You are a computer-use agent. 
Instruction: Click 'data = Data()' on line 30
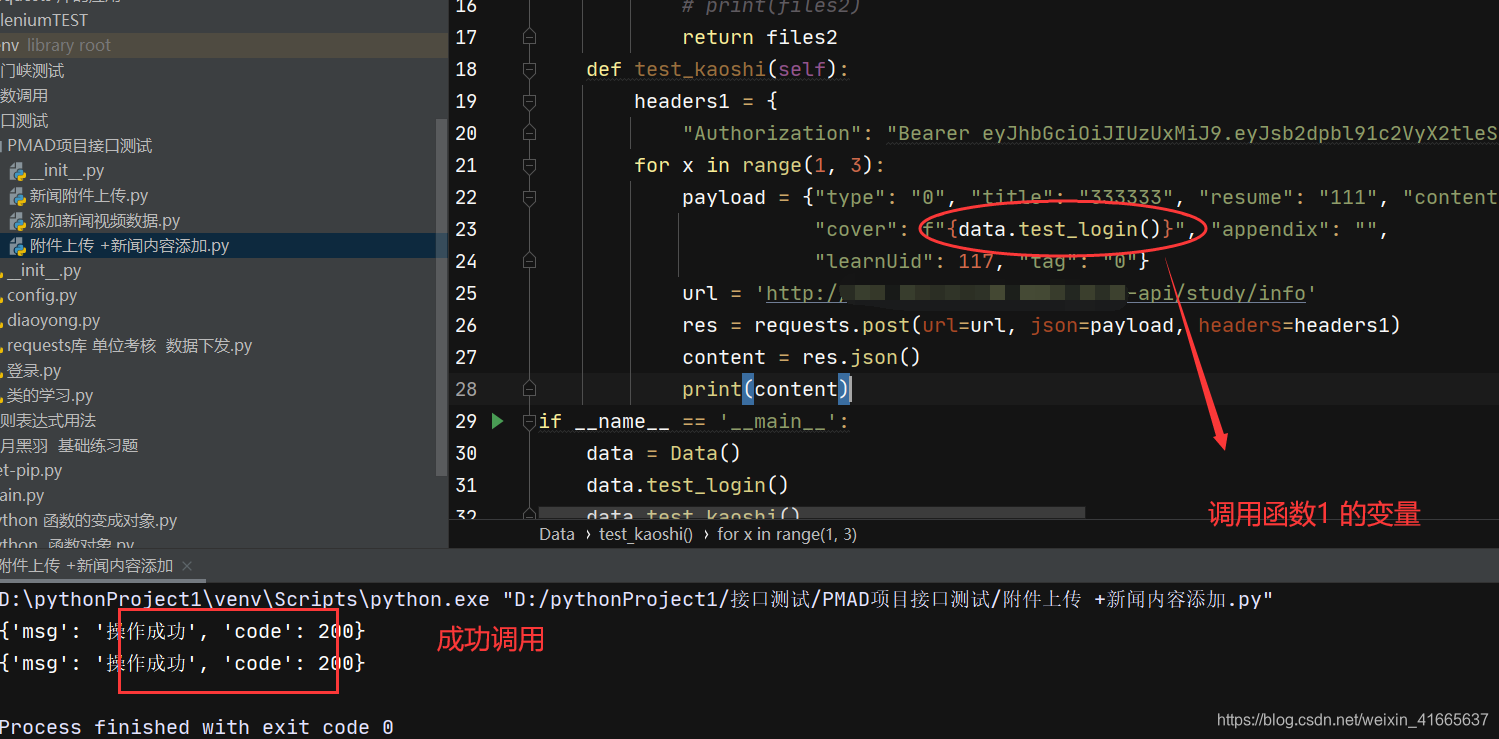point(663,453)
